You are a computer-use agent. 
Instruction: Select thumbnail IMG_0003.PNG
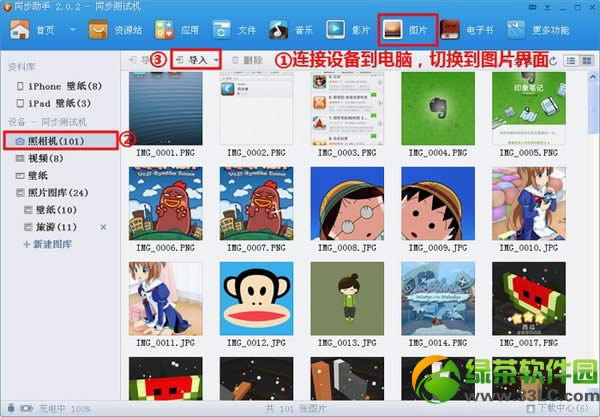pos(347,109)
